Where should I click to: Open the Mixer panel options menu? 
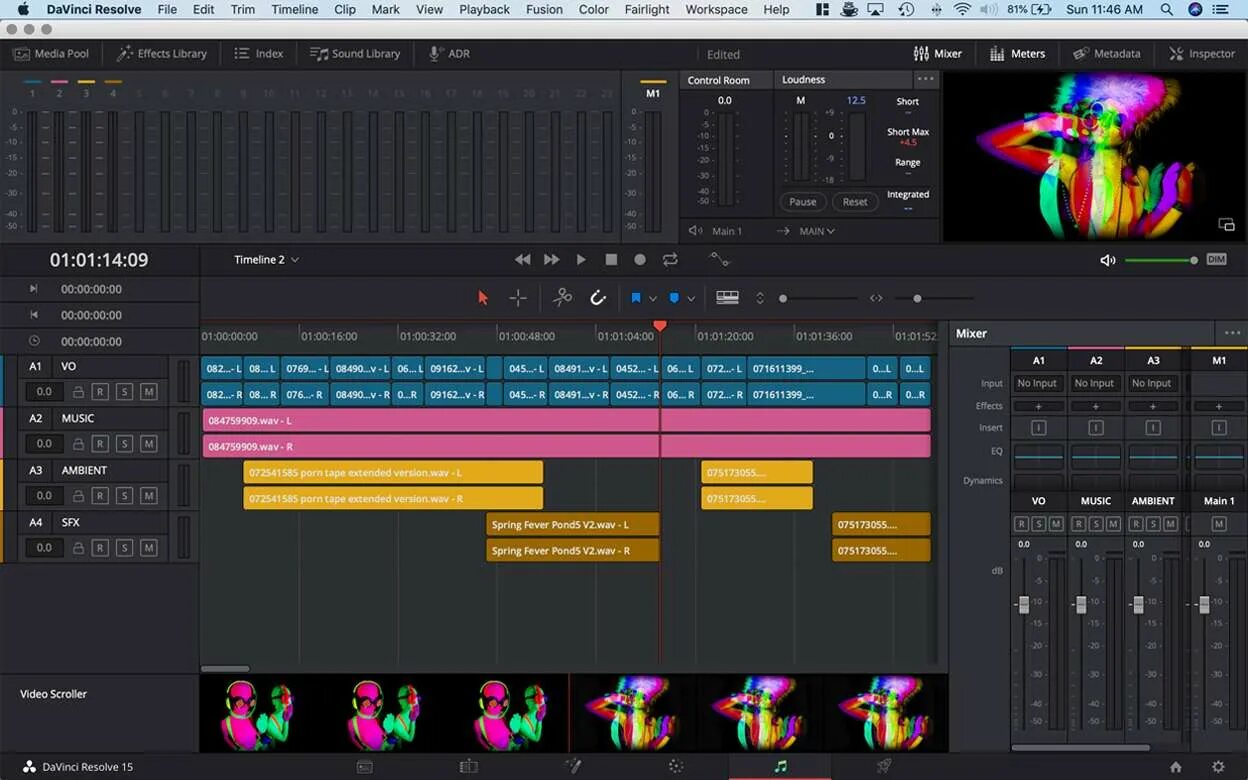click(1232, 333)
